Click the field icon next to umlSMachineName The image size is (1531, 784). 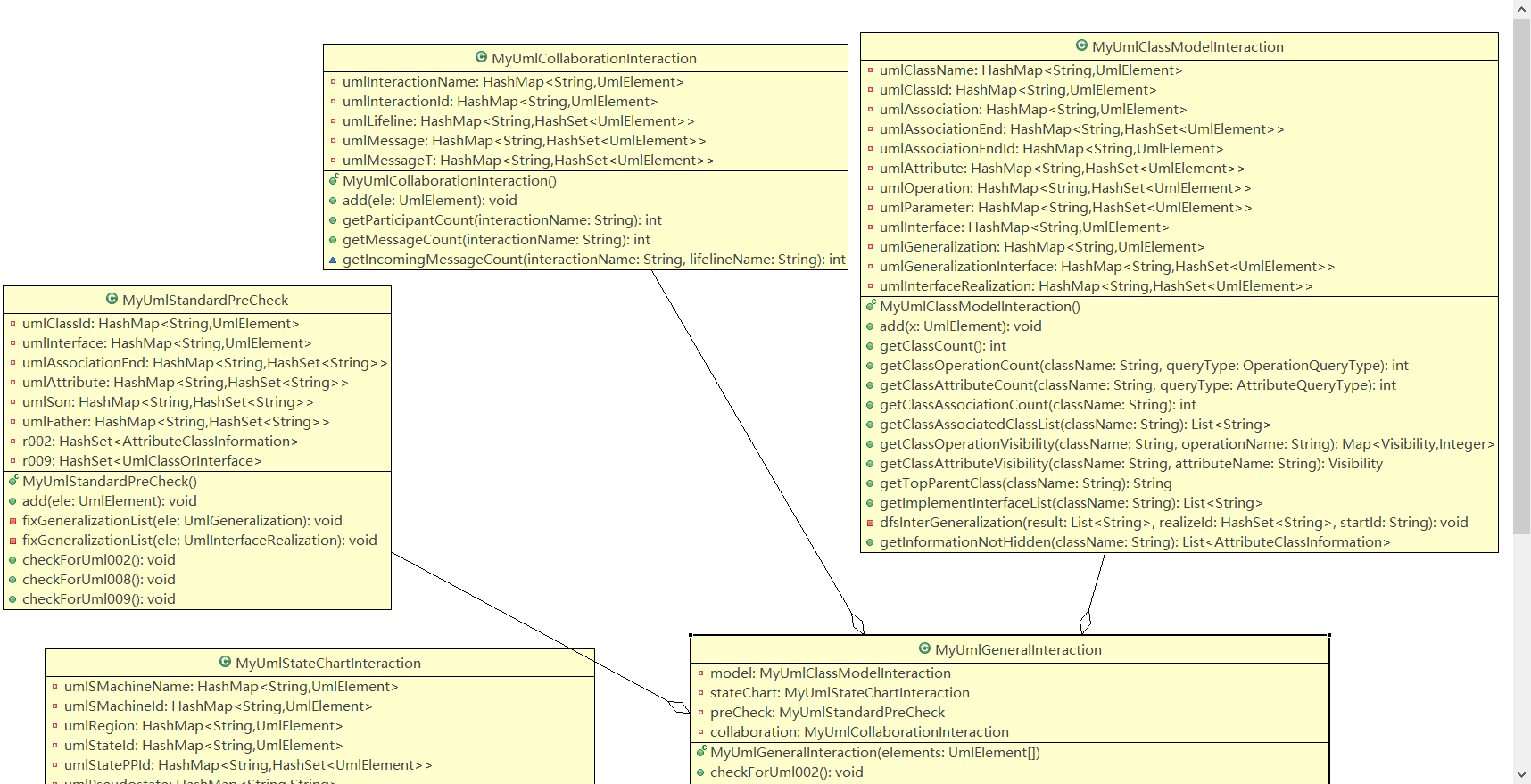[55, 687]
